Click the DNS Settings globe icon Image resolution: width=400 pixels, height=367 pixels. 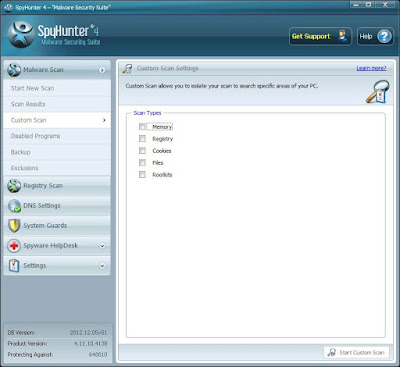14,206
